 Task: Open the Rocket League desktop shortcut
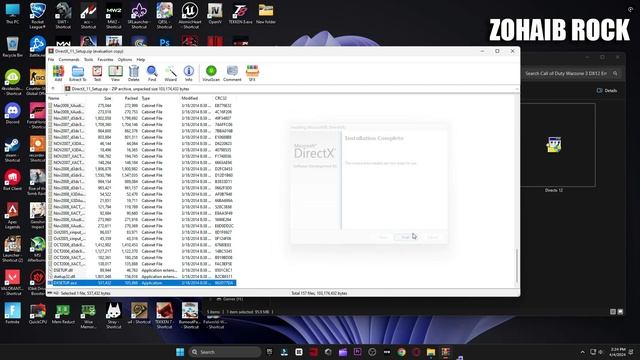click(38, 16)
